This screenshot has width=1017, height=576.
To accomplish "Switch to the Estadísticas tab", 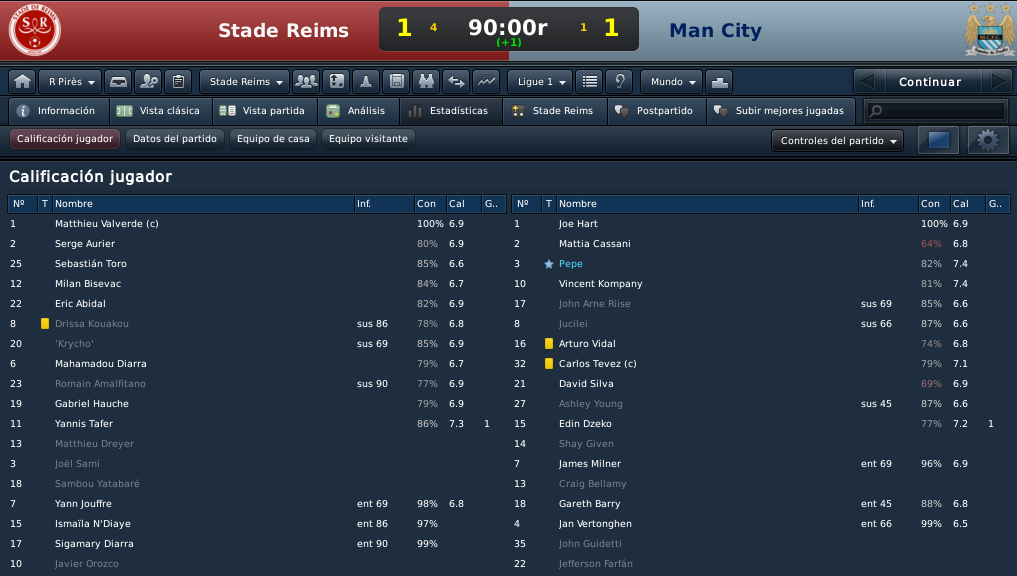I will tap(451, 111).
